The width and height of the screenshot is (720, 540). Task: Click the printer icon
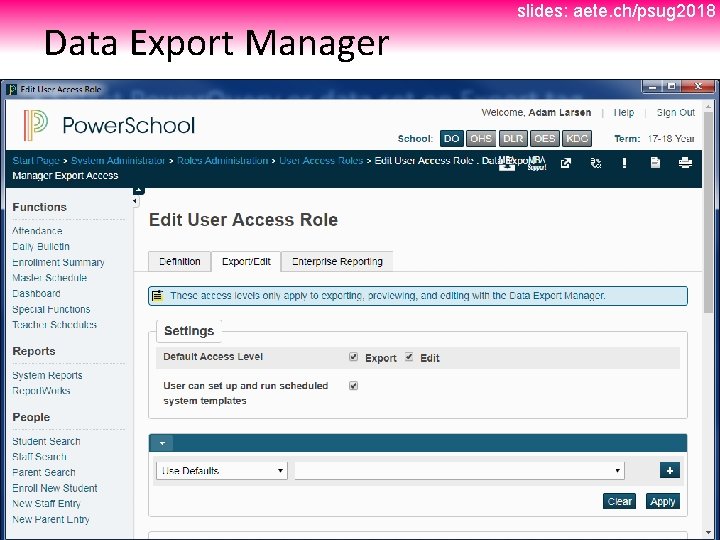click(685, 163)
